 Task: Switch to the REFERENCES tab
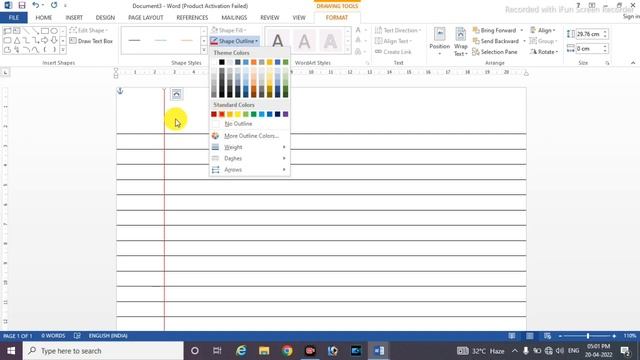pos(192,18)
